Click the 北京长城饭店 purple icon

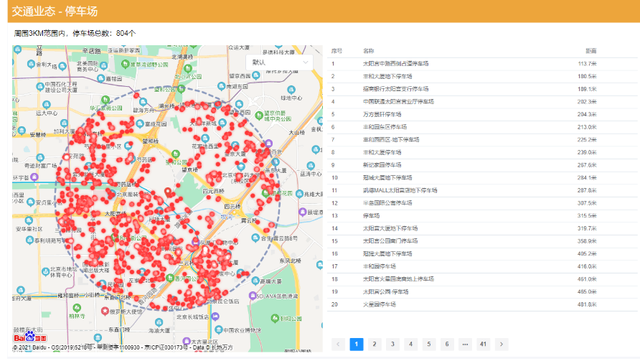tap(216, 316)
